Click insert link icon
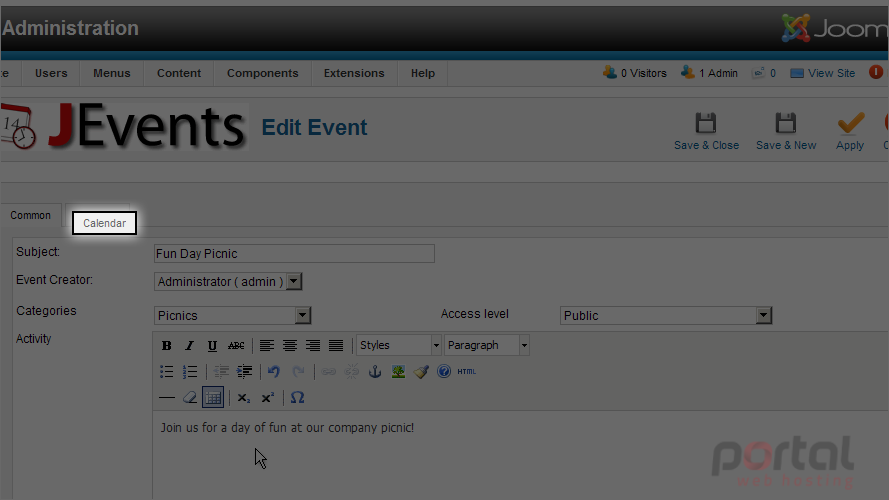This screenshot has height=500, width=889. (x=328, y=372)
